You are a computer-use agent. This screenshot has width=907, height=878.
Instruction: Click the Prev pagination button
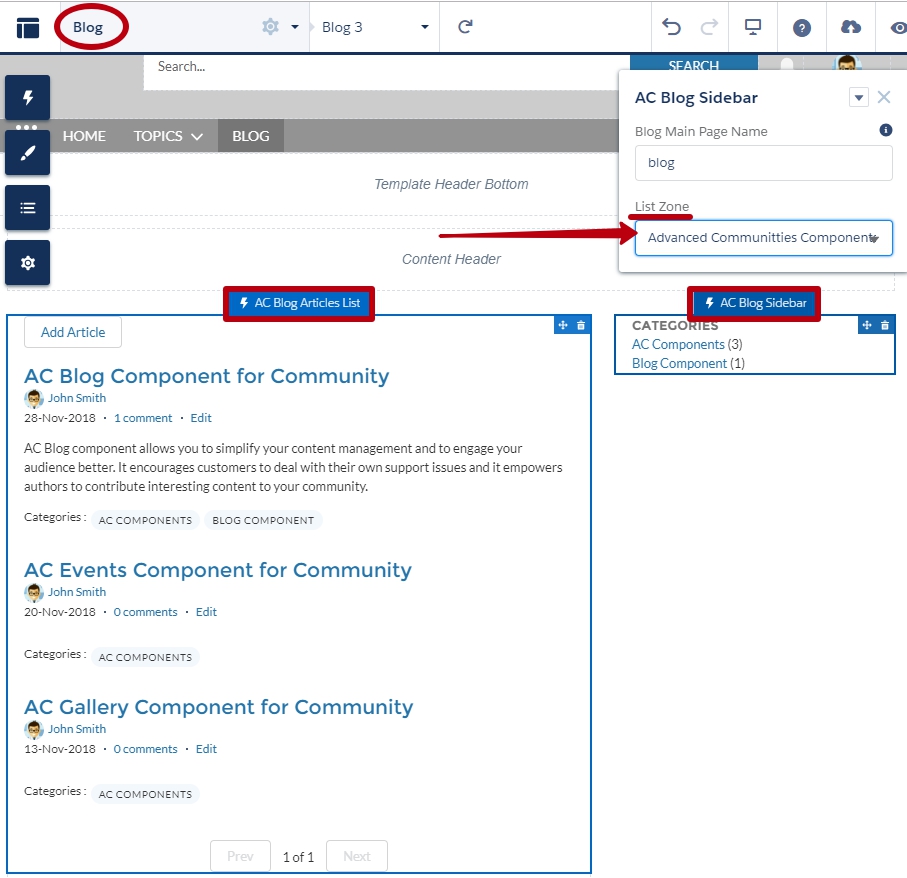(240, 856)
